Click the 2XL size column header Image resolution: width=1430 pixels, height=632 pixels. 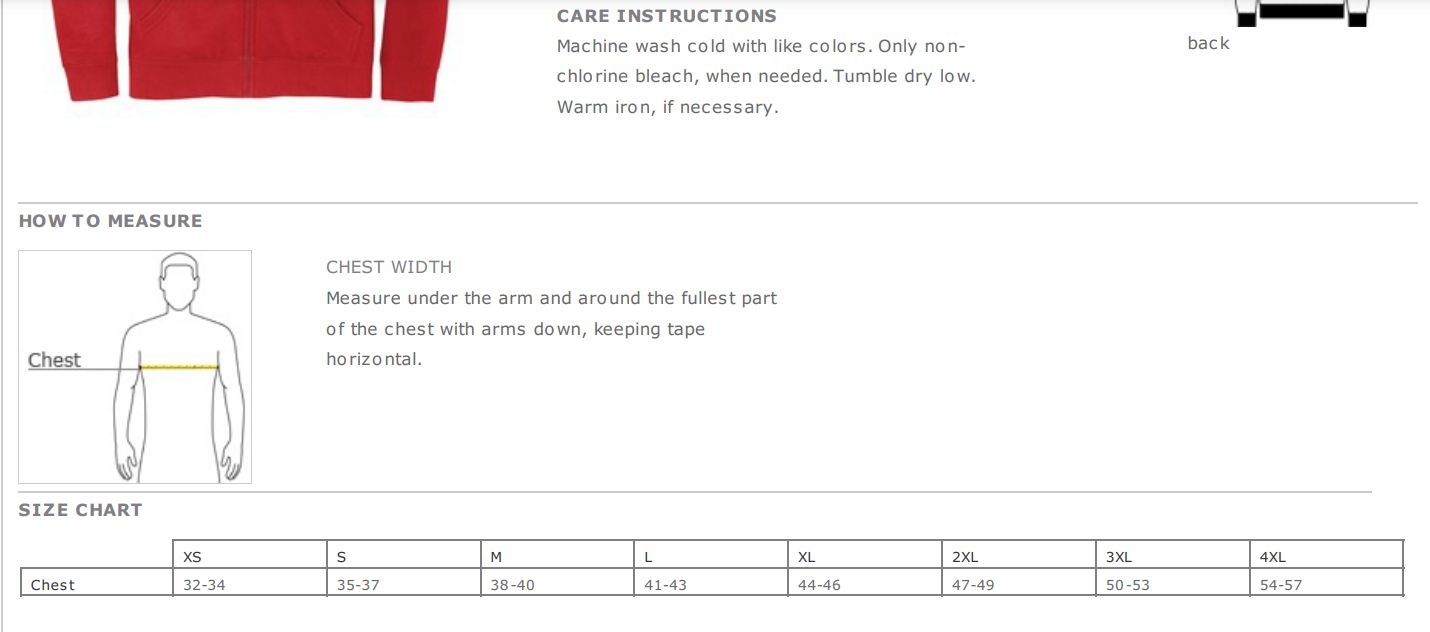pos(965,557)
